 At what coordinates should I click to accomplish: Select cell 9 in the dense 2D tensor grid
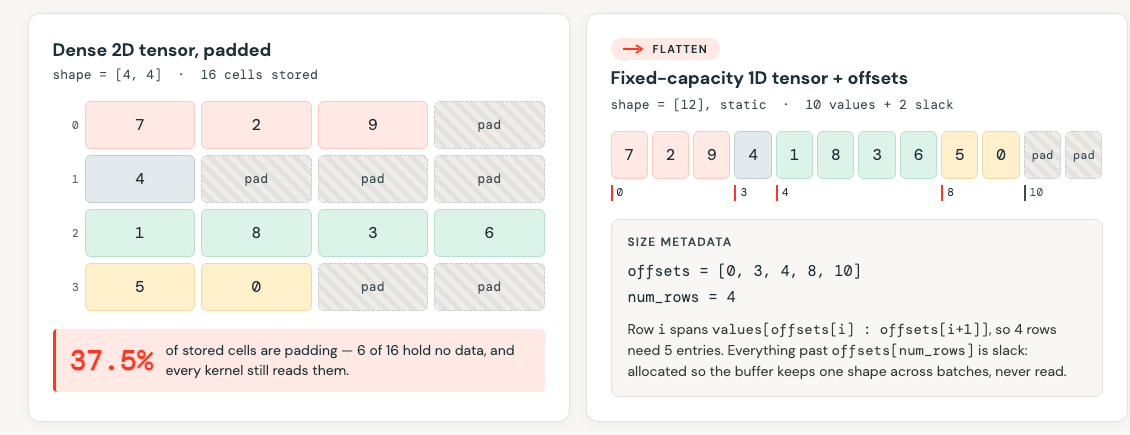373,125
